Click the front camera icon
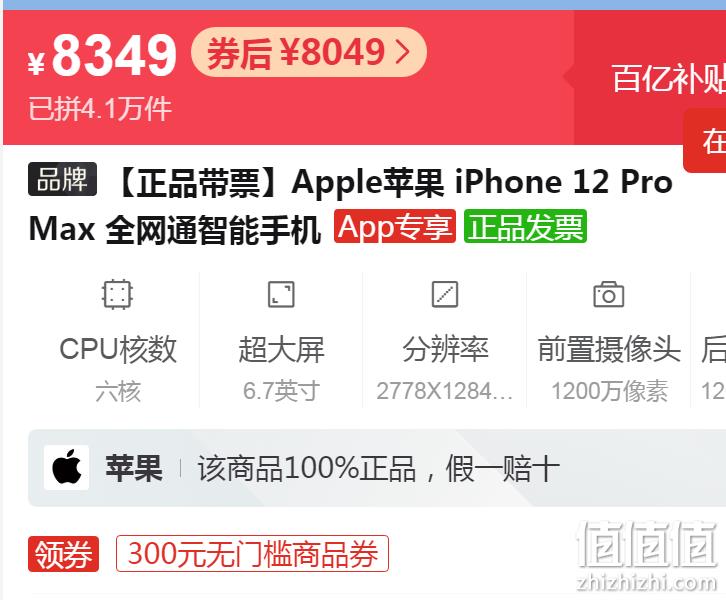 pyautogui.click(x=608, y=294)
